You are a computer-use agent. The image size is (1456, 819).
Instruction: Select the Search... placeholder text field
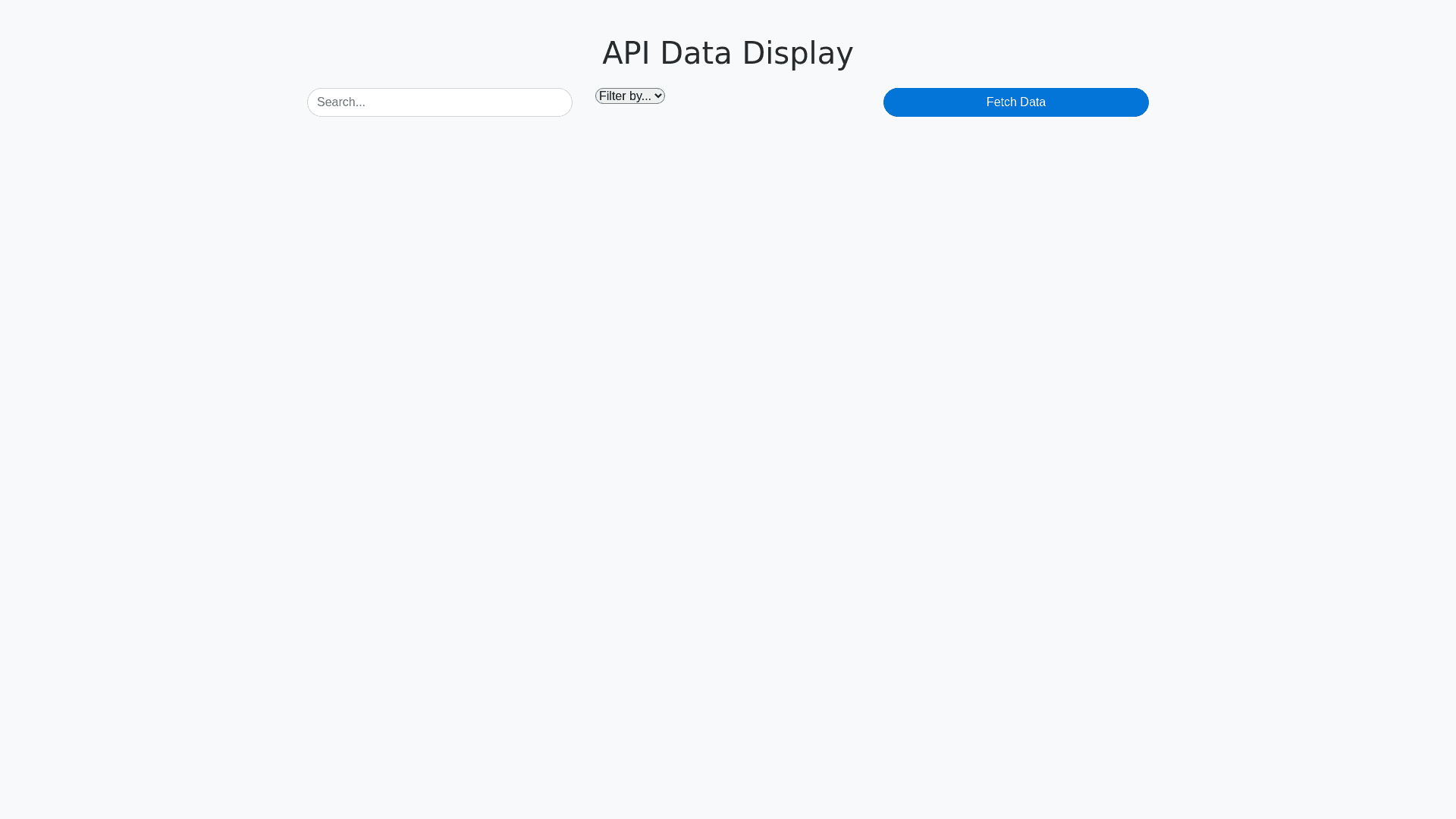439,102
